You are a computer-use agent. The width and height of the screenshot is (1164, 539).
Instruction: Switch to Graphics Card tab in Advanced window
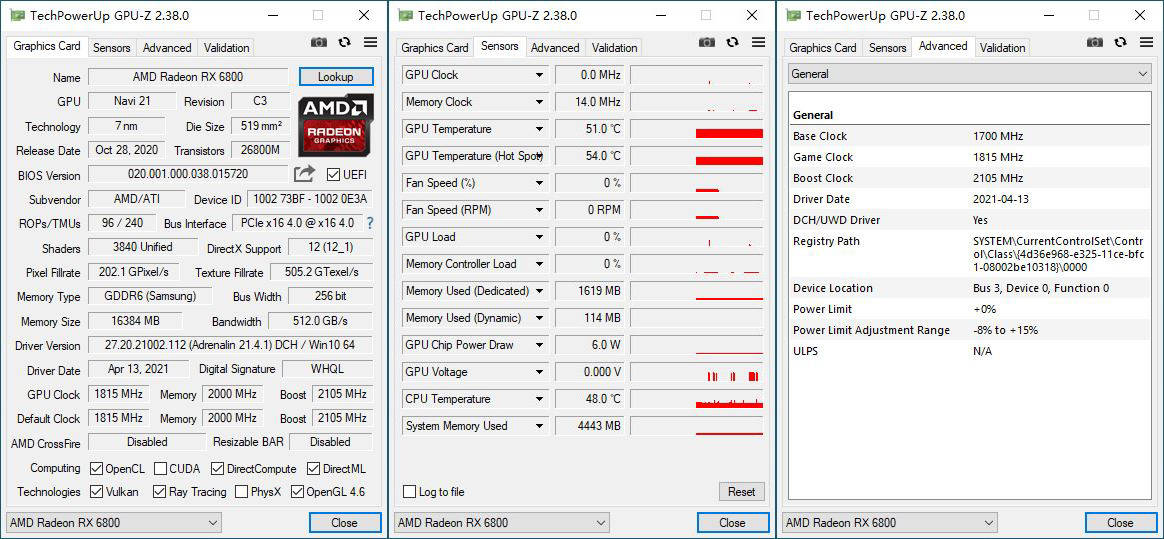pyautogui.click(x=823, y=48)
